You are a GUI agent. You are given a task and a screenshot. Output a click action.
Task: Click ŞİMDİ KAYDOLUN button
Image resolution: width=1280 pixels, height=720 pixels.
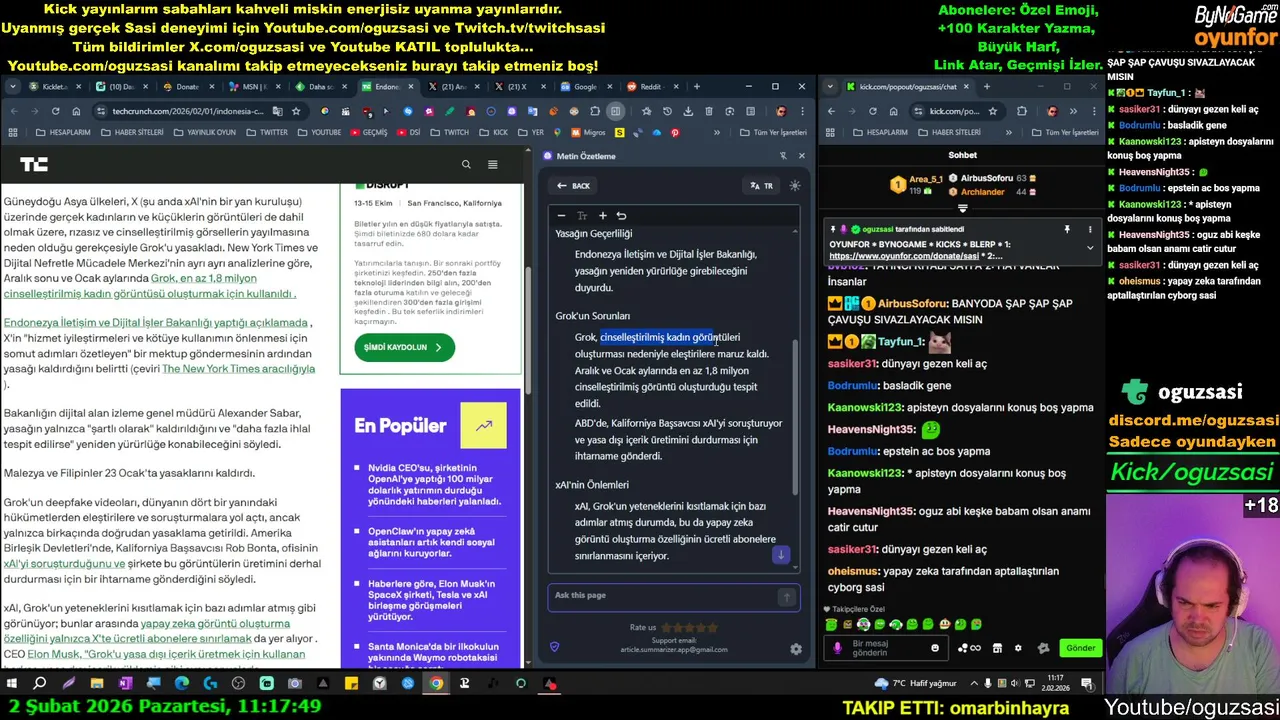(404, 347)
